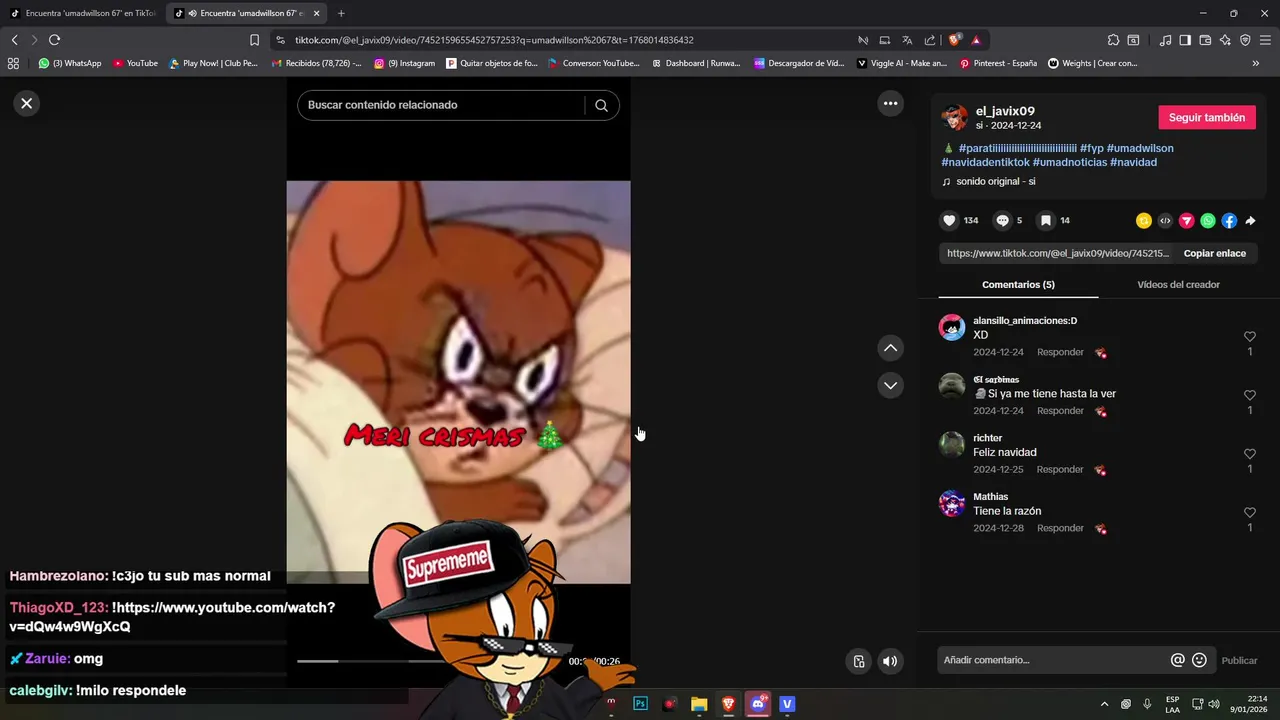The image size is (1280, 720).
Task: Click the Seguir también button
Action: point(1207,118)
